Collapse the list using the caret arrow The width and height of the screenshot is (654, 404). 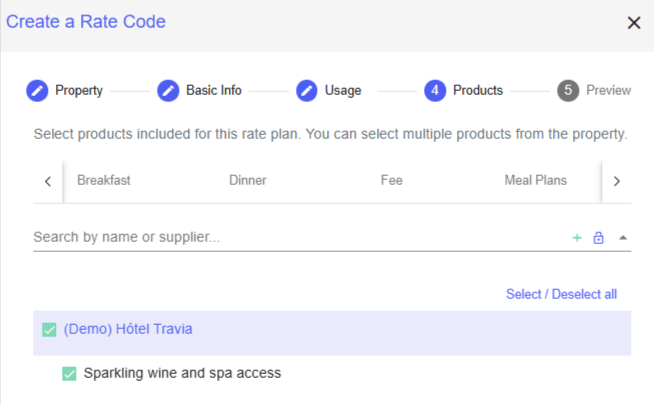(x=622, y=238)
